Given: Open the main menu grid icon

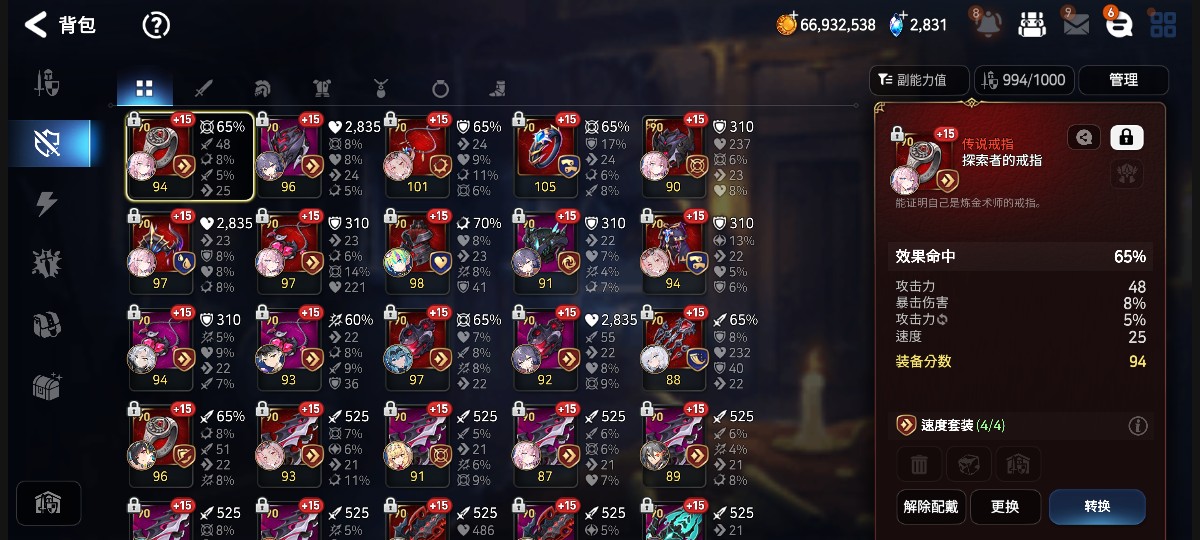Looking at the screenshot, I should pos(1163,25).
